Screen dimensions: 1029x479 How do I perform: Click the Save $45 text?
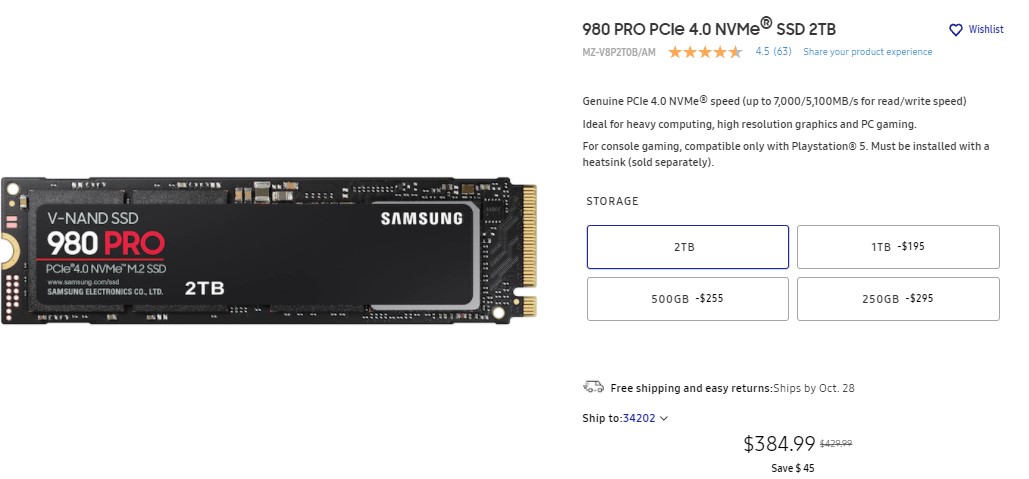(x=793, y=468)
